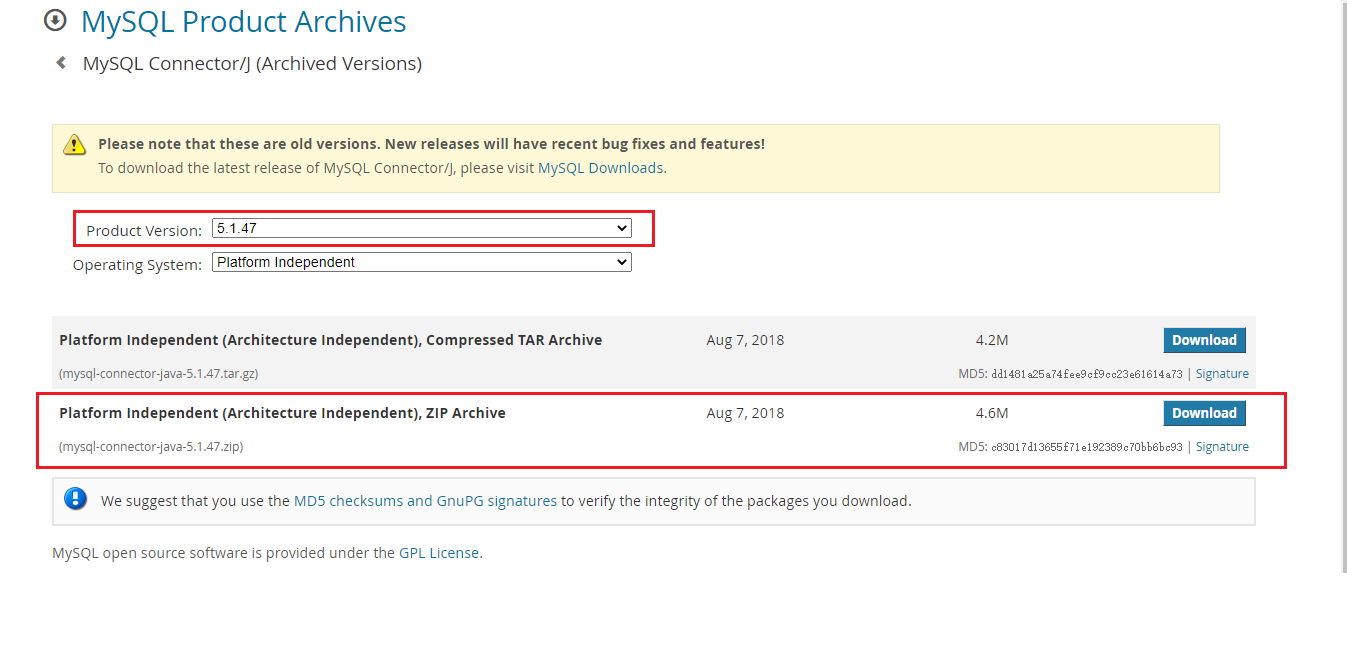This screenshot has width=1347, height=670.
Task: Click the MySQL Product Archives heading
Action: [243, 21]
